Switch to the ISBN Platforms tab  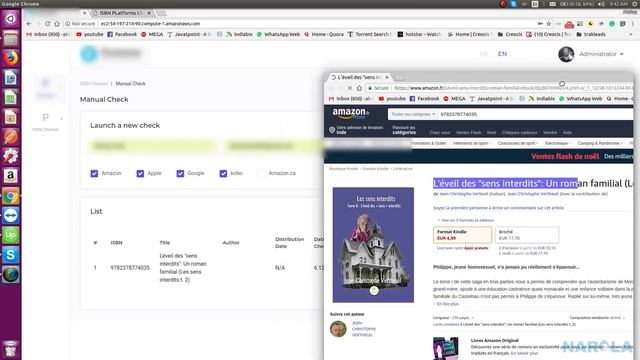121,13
